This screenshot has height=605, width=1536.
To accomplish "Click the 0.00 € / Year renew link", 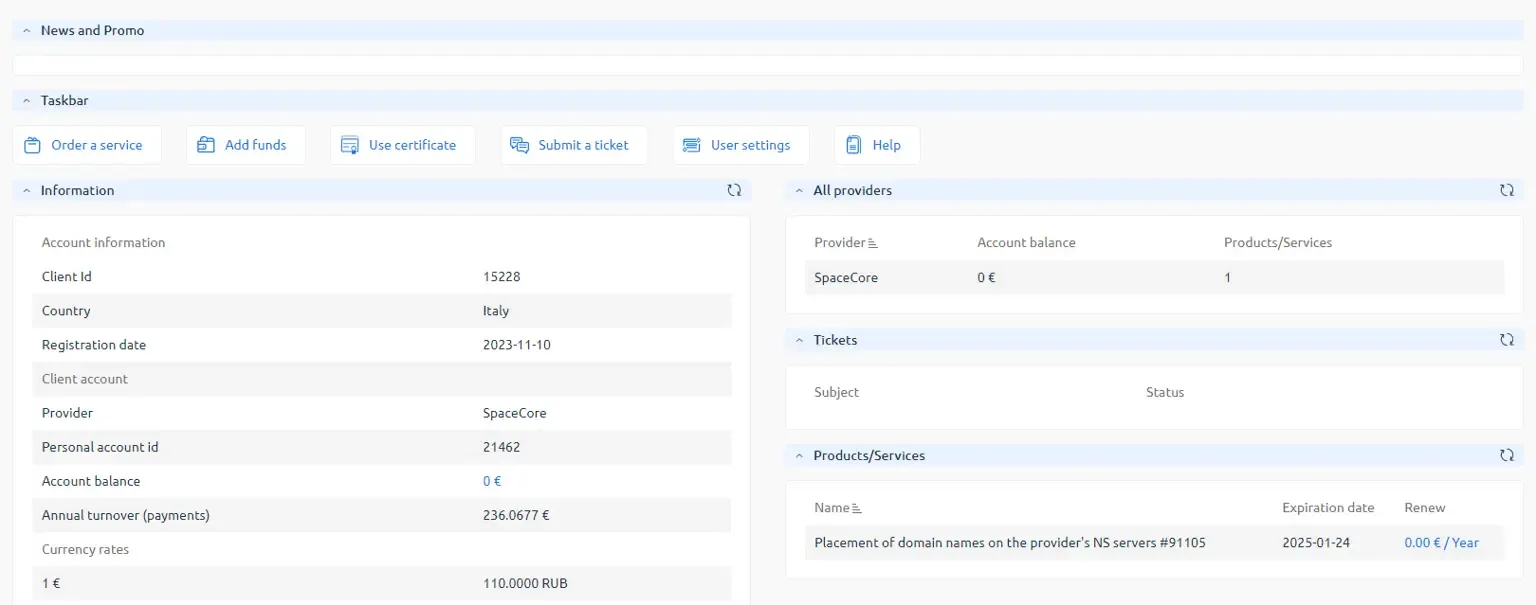I will [x=1441, y=542].
